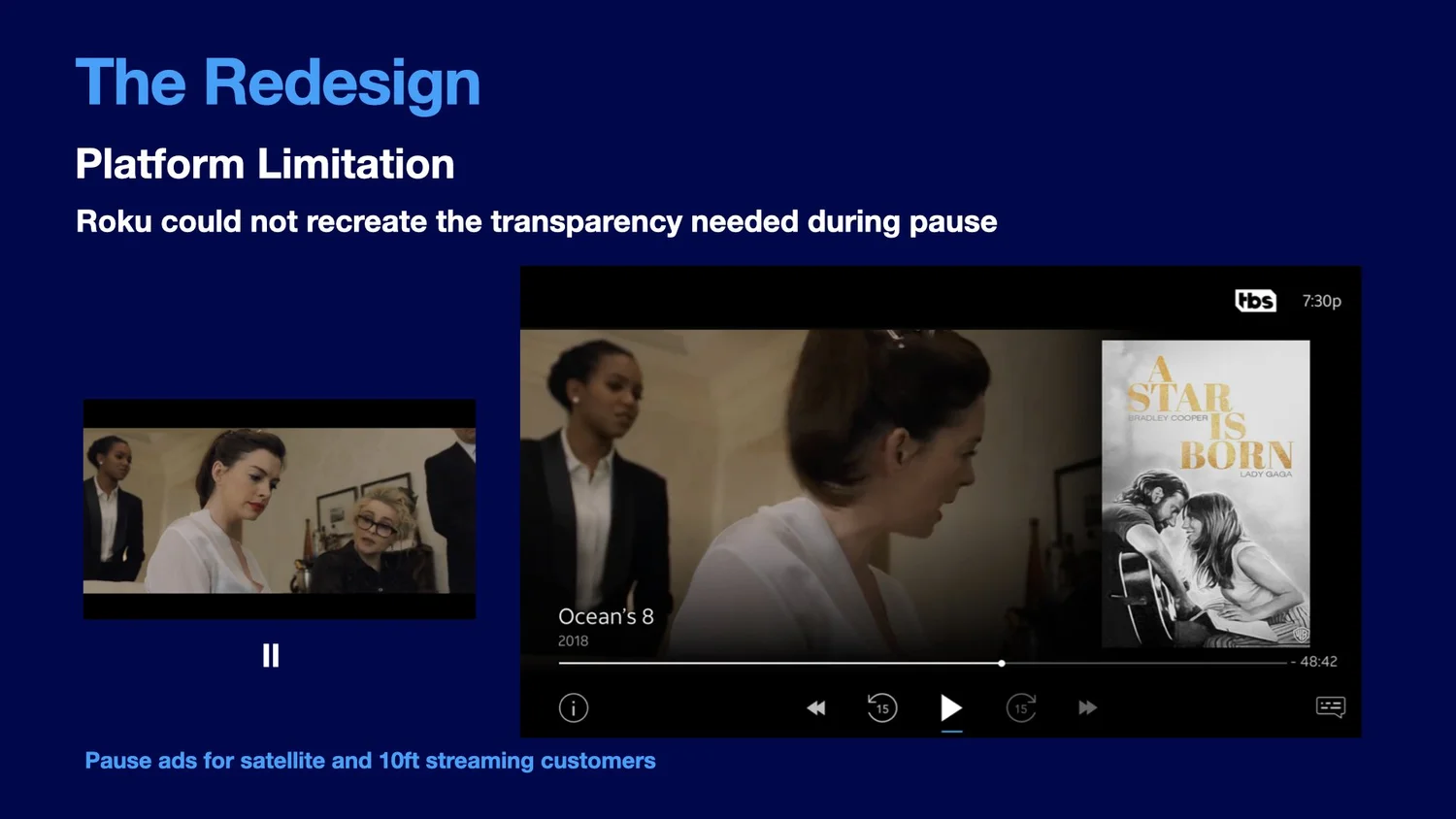Click the Roku transparency description line

(537, 221)
